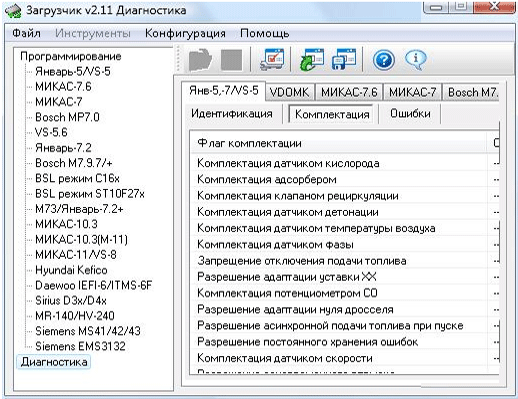The width and height of the screenshot is (518, 399).
Task: Click the gray stop square toolbar icon
Action: 231,60
